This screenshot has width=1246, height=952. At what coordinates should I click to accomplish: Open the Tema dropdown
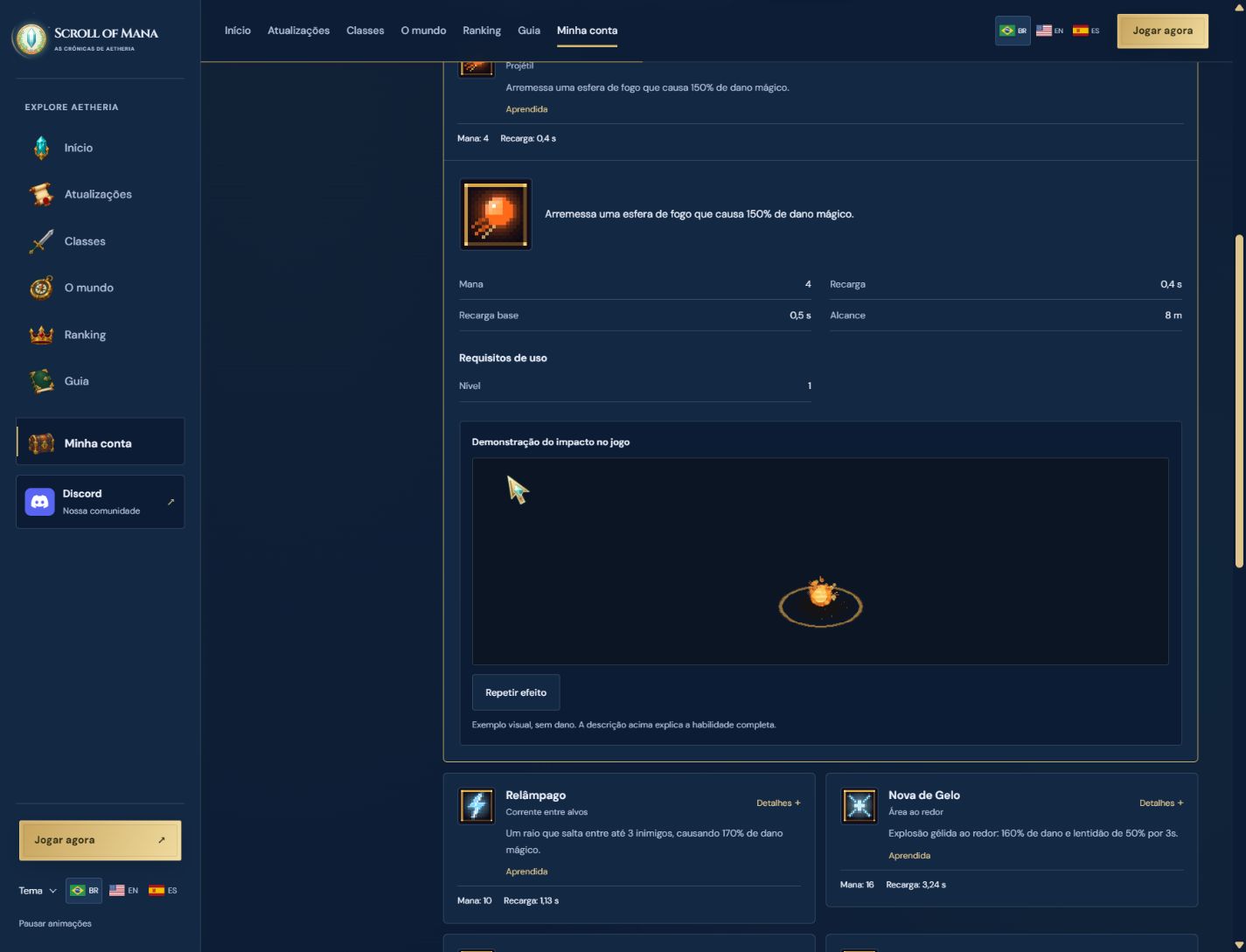38,891
